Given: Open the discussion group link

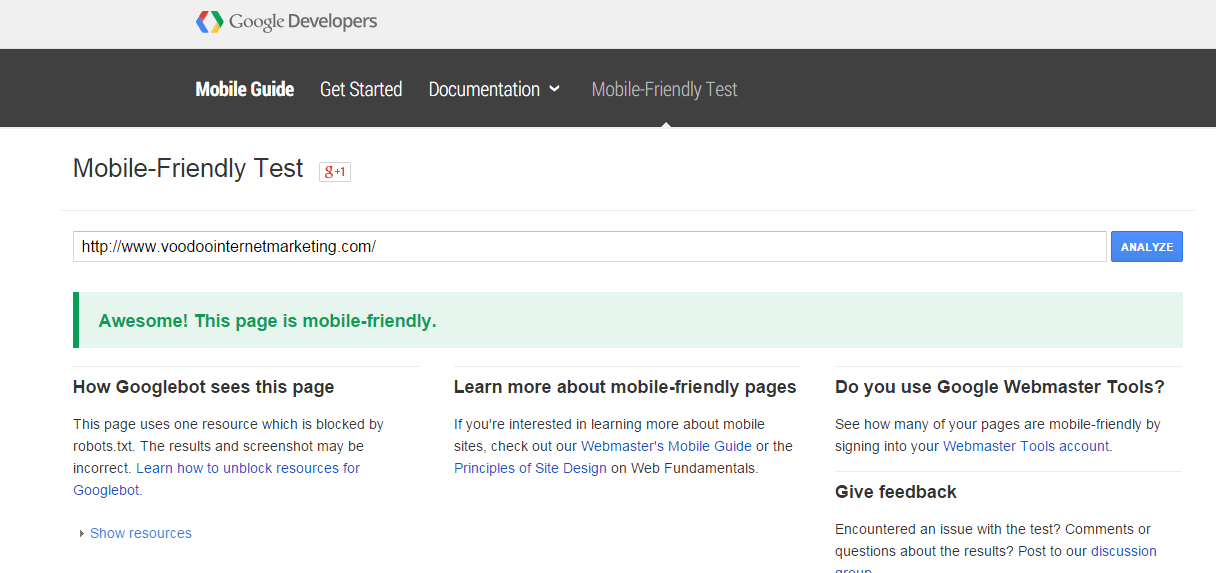Looking at the screenshot, I should tap(1123, 551).
